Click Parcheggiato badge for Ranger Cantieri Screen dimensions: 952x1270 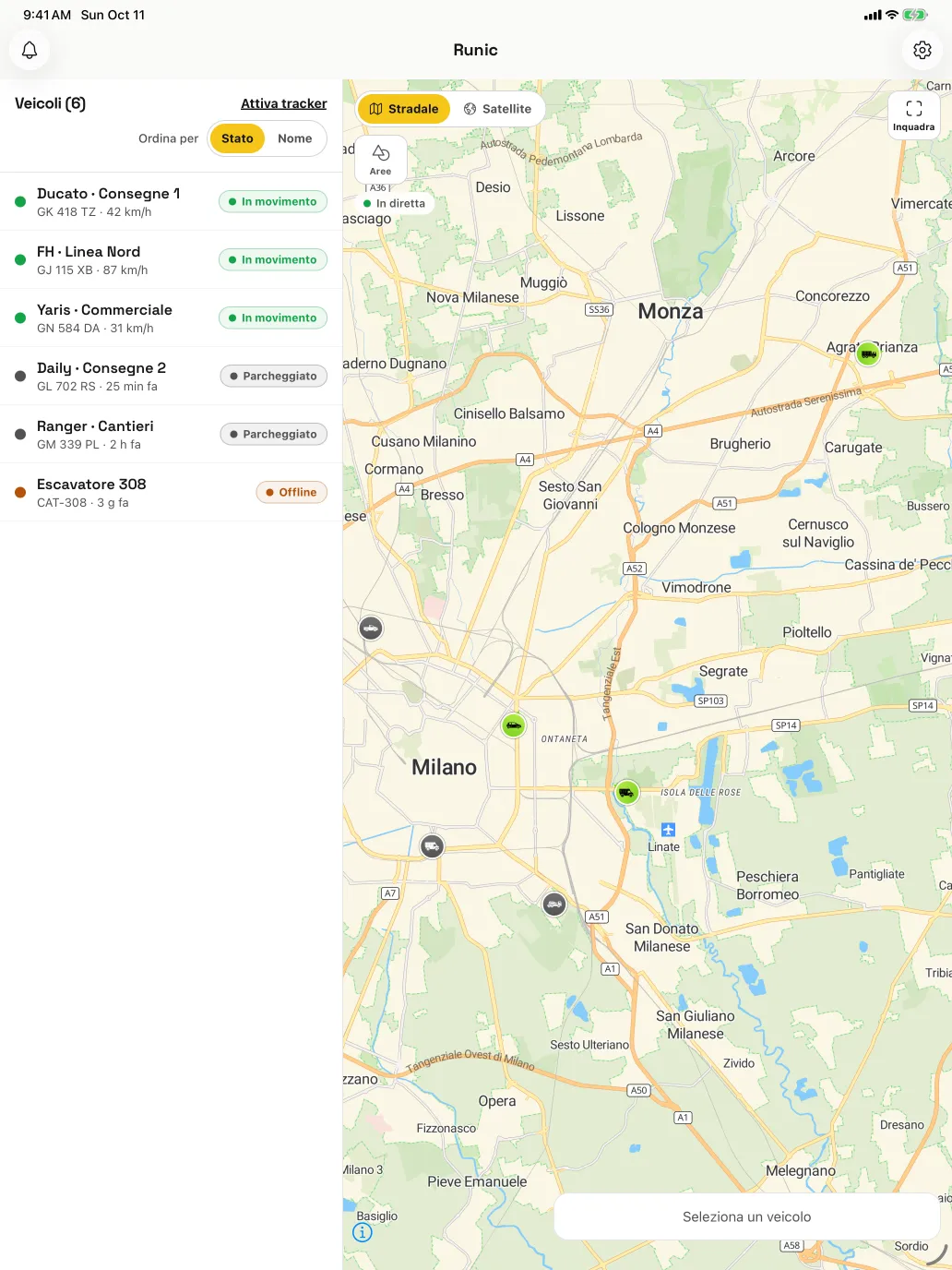click(274, 434)
